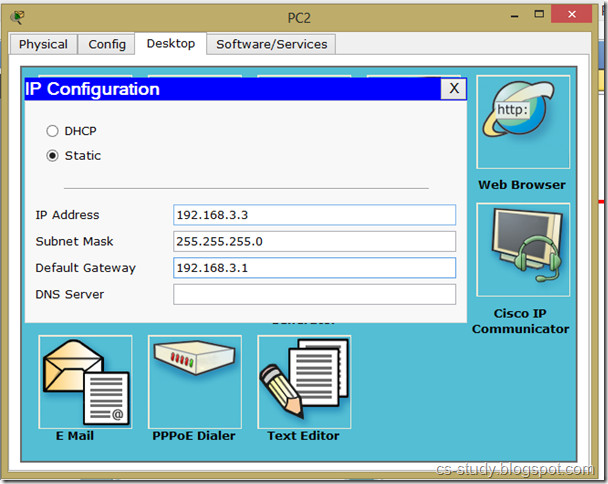Launch Cisco IP Communicator

pos(523,250)
